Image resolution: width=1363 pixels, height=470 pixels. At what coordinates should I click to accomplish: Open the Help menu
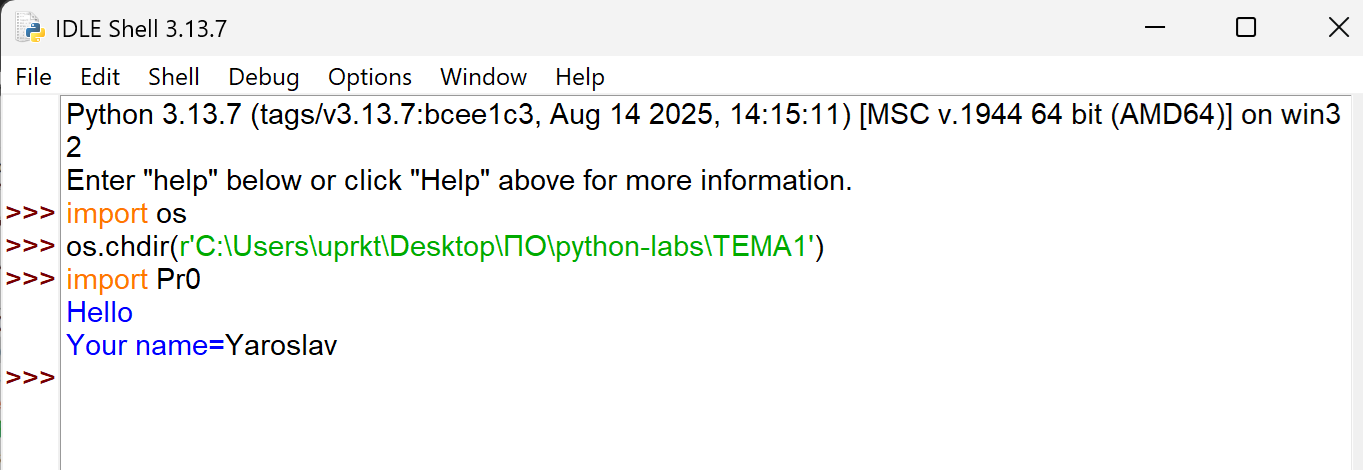(x=580, y=77)
